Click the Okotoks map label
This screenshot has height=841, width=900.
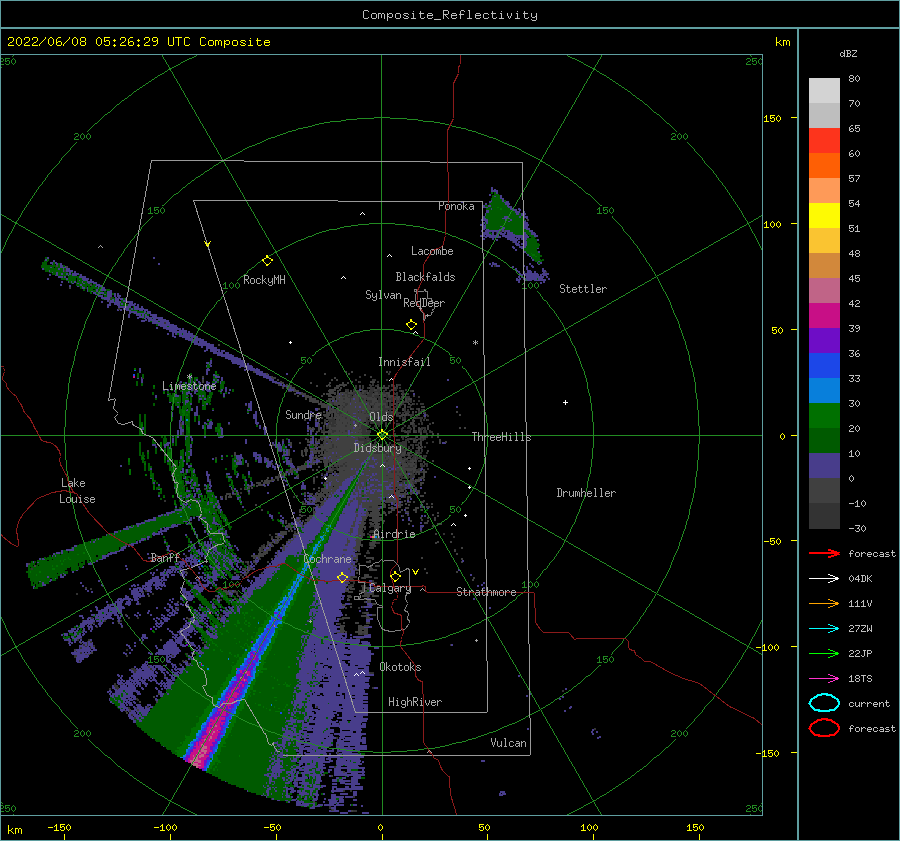[400, 667]
